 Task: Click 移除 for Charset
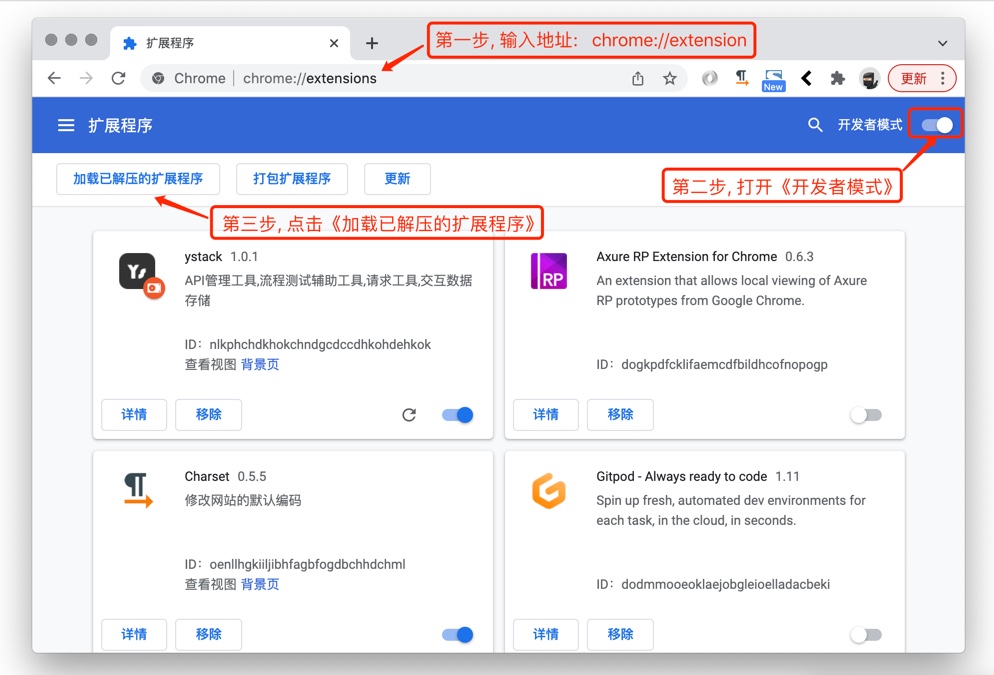coord(209,634)
